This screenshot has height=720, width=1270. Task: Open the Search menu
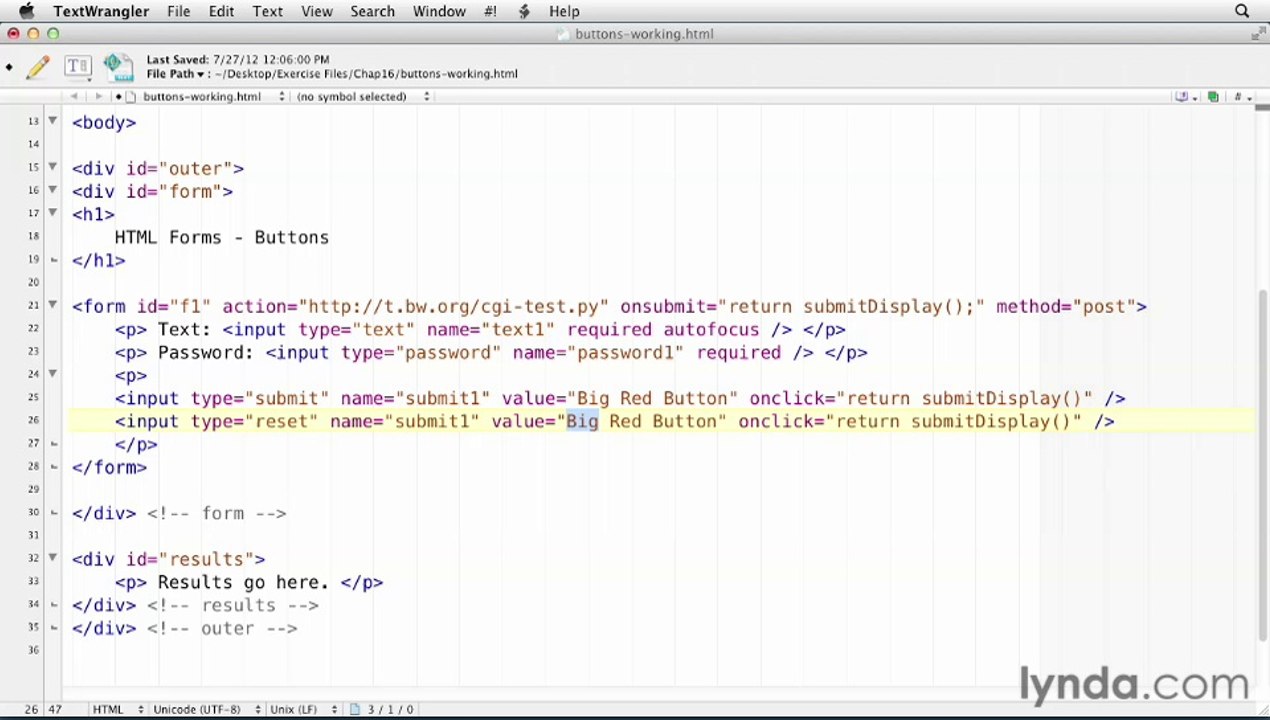coord(372,11)
